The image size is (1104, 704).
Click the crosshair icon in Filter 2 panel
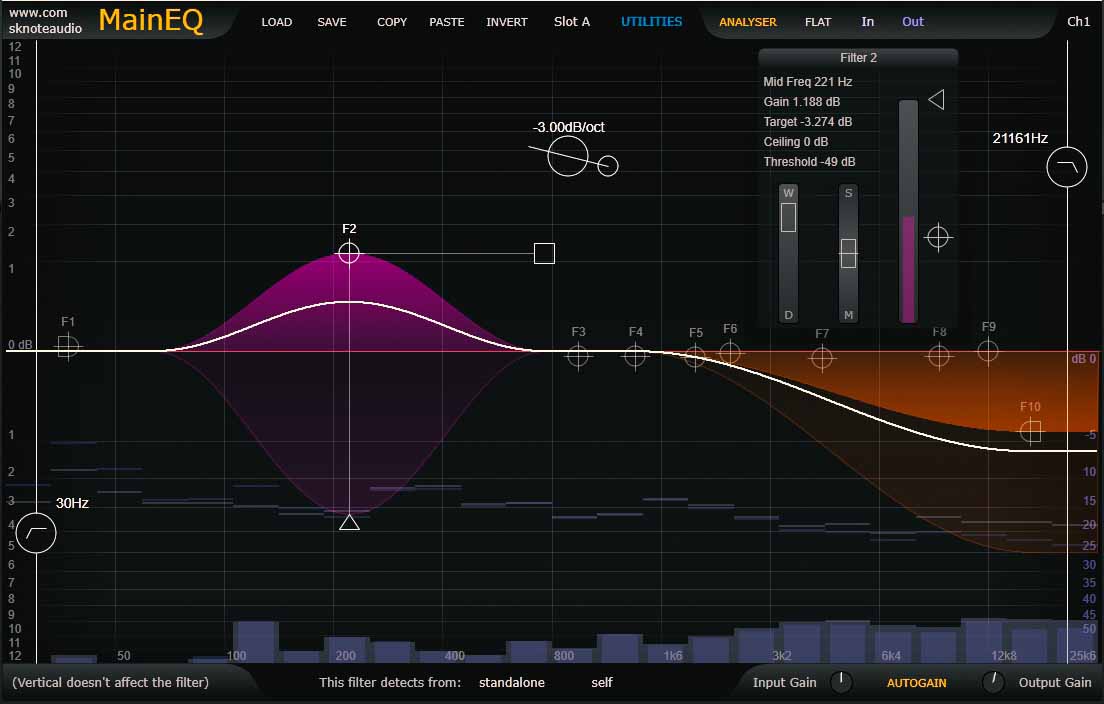coord(937,237)
